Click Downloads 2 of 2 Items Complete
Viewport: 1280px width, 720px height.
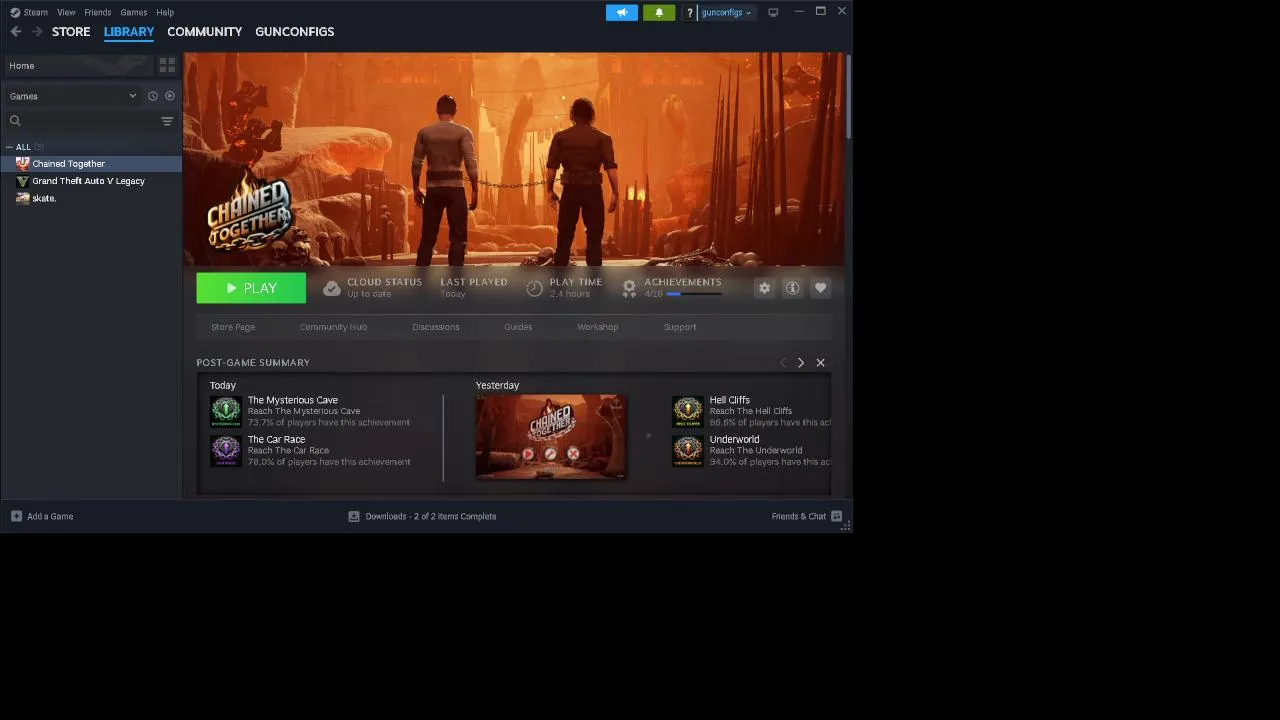[431, 516]
